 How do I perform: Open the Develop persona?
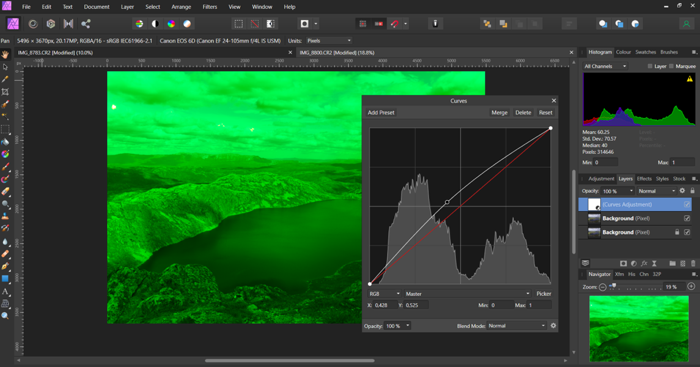[51, 24]
